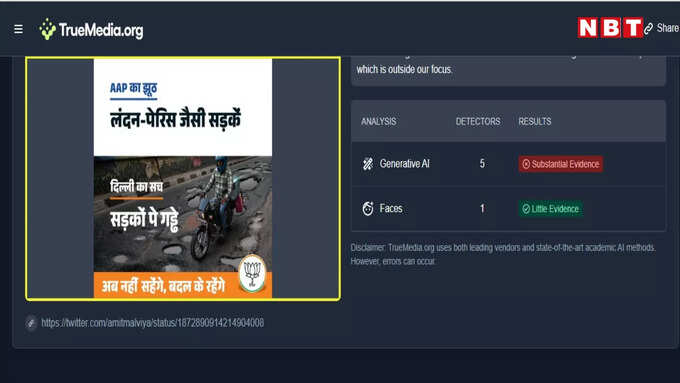This screenshot has width=680, height=383.
Task: Click the link icon beside the Twitter URL
Action: tap(31, 323)
